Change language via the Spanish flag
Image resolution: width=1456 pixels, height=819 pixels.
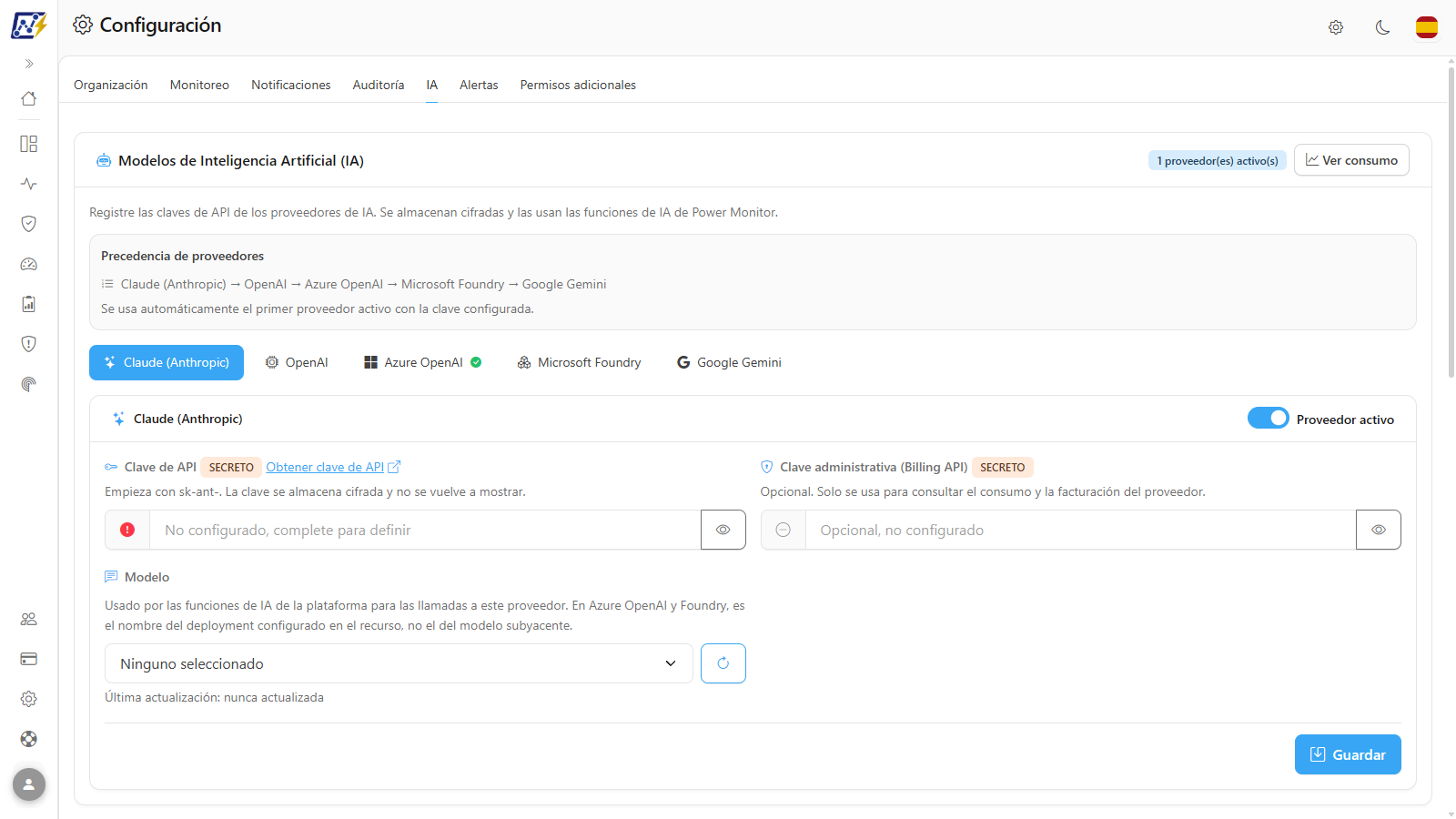coord(1427,27)
